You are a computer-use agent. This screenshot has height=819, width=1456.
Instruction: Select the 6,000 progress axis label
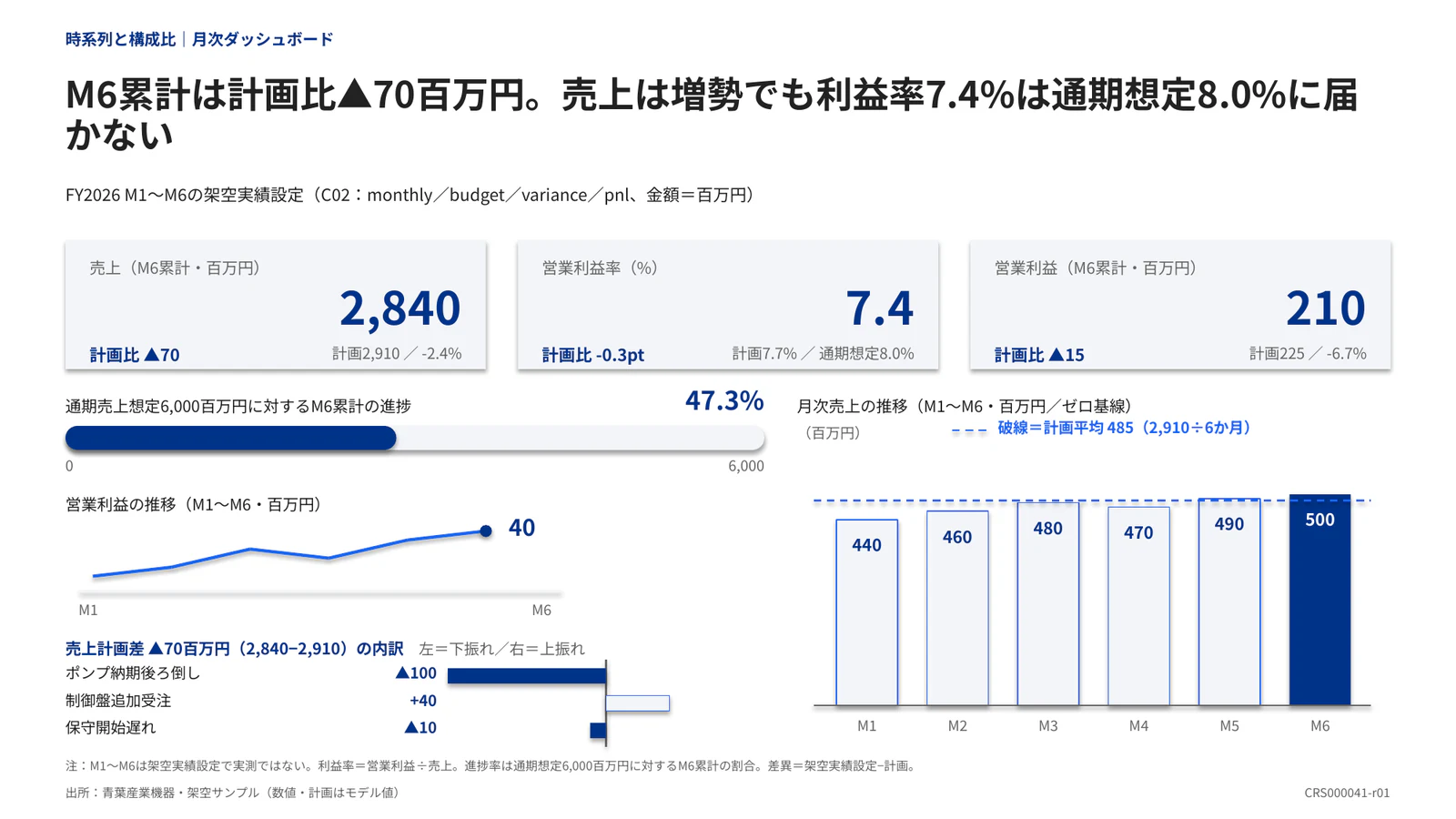[x=746, y=466]
